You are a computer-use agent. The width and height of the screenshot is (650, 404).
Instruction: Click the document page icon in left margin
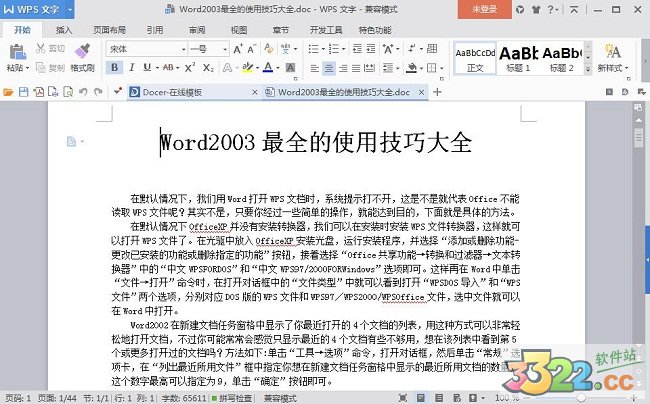click(71, 142)
